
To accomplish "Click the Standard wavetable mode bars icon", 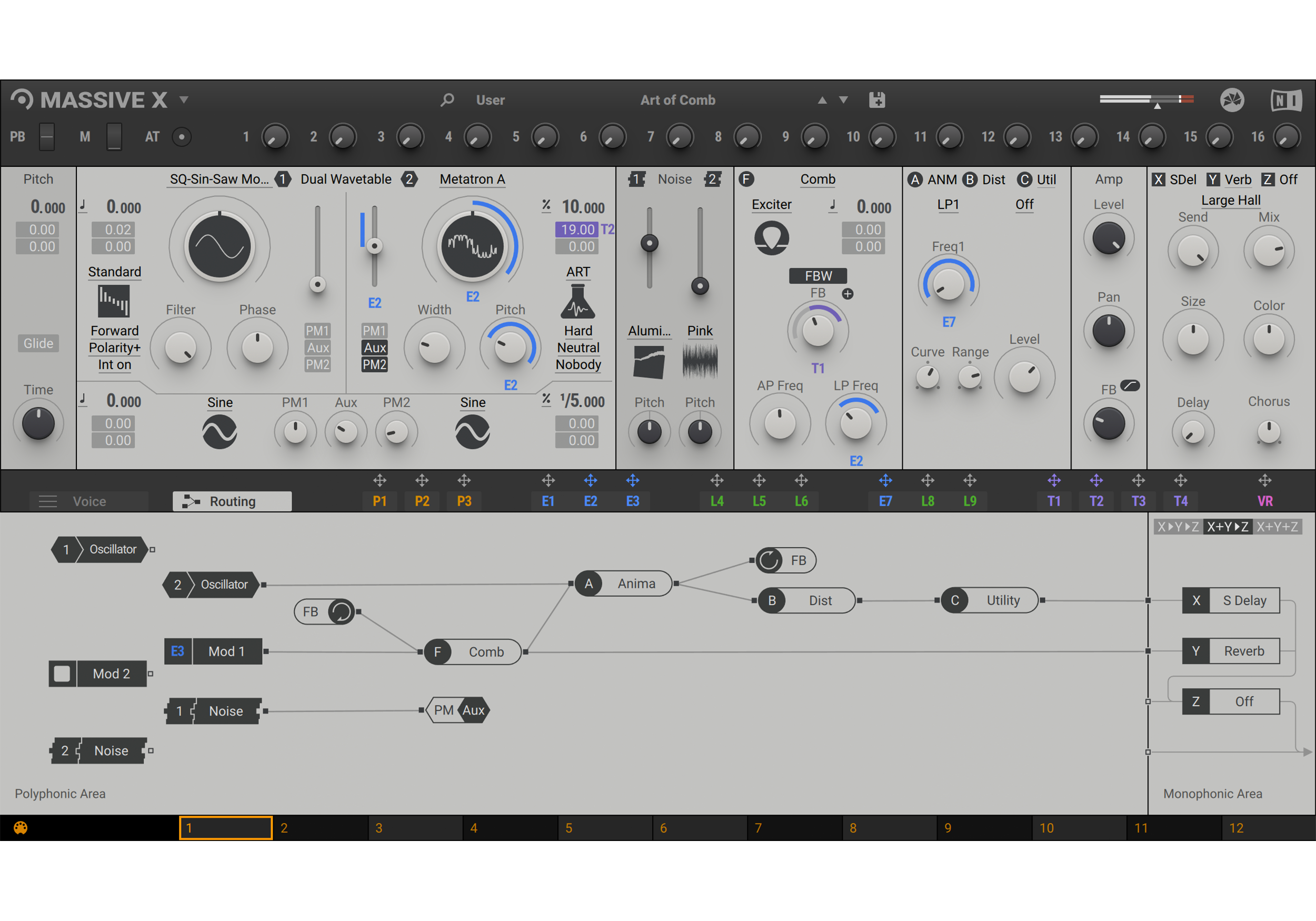I will tap(114, 301).
